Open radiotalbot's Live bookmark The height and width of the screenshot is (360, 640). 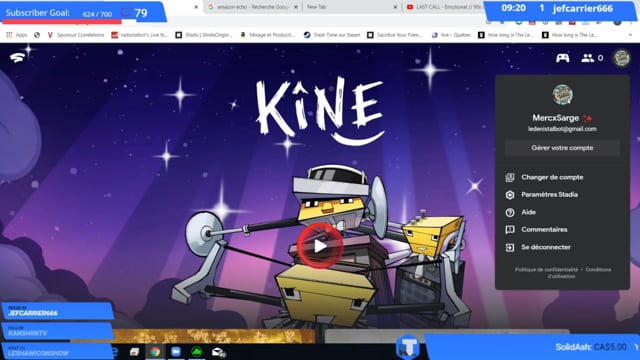[140, 35]
